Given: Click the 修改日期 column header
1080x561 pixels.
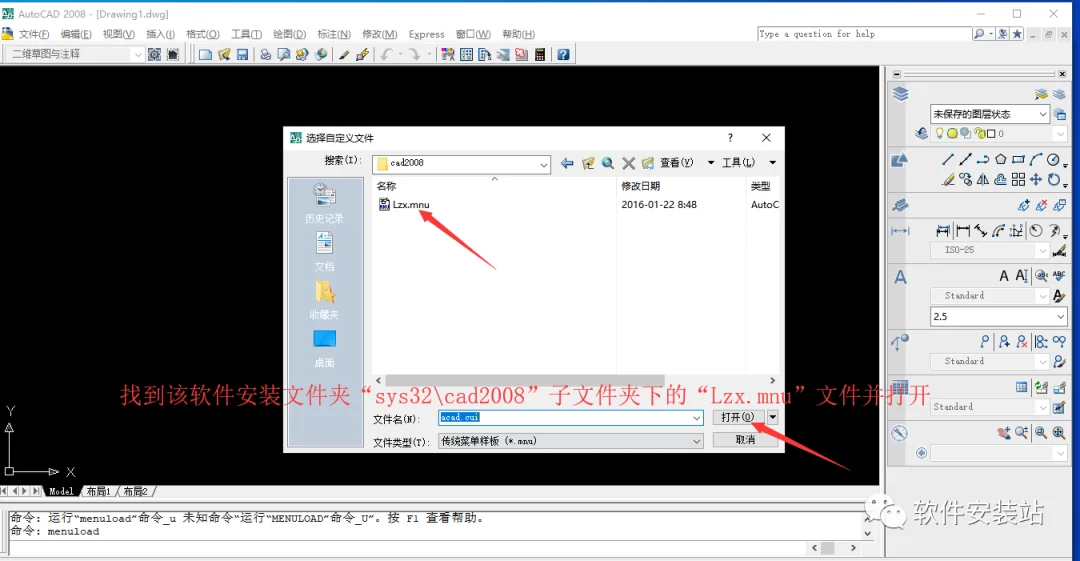Looking at the screenshot, I should coord(641,186).
